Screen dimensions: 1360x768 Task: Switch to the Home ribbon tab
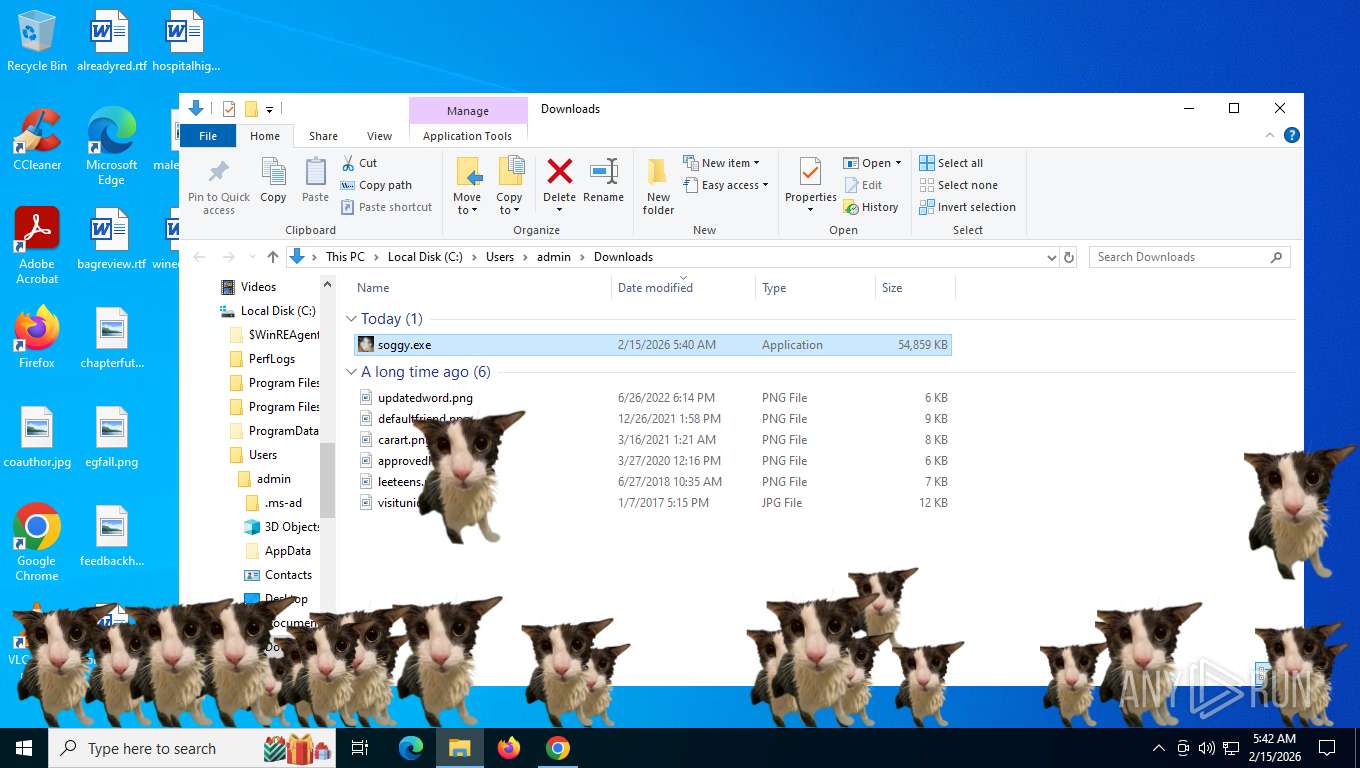[x=265, y=136]
